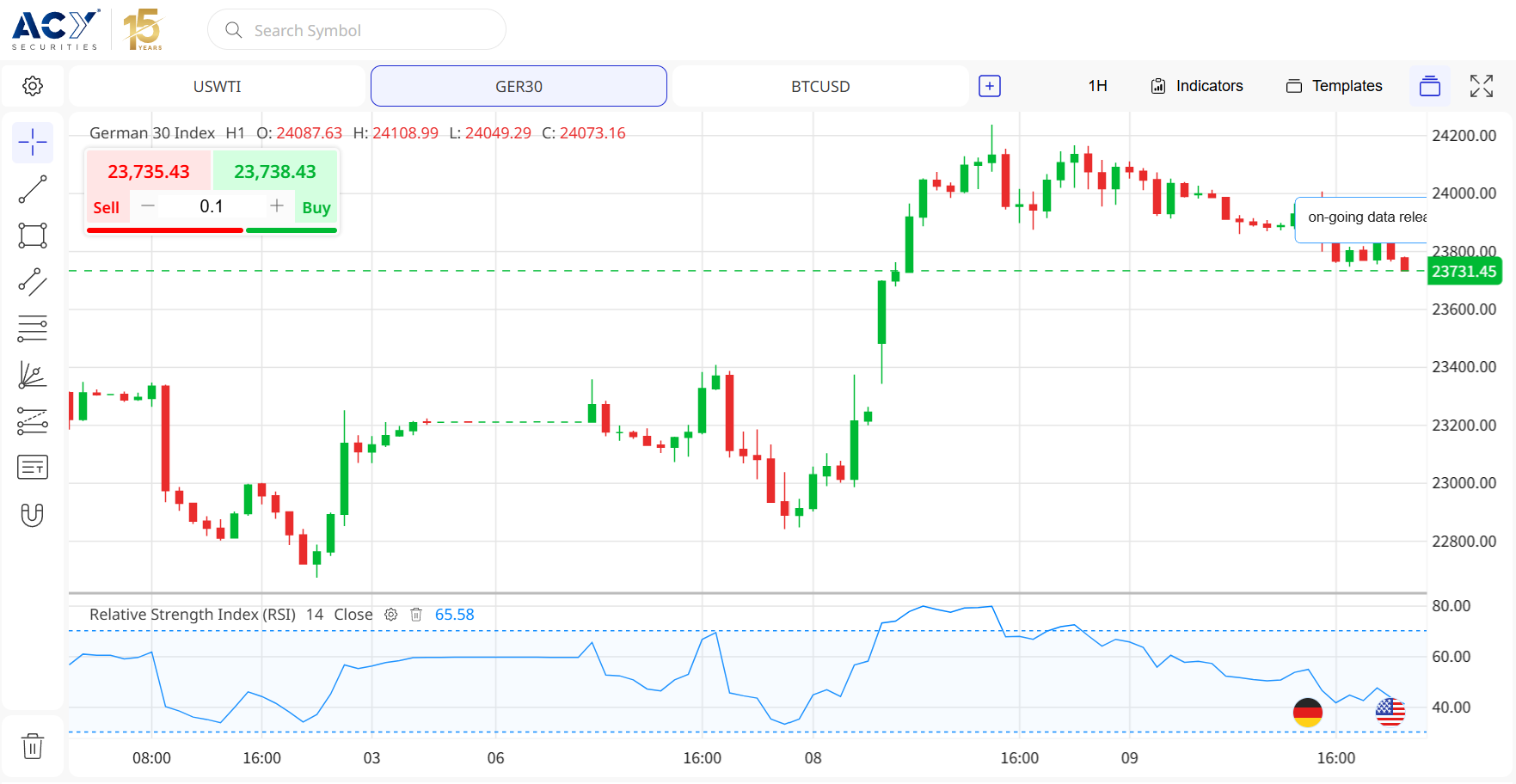Open the text annotation tool

pyautogui.click(x=33, y=468)
